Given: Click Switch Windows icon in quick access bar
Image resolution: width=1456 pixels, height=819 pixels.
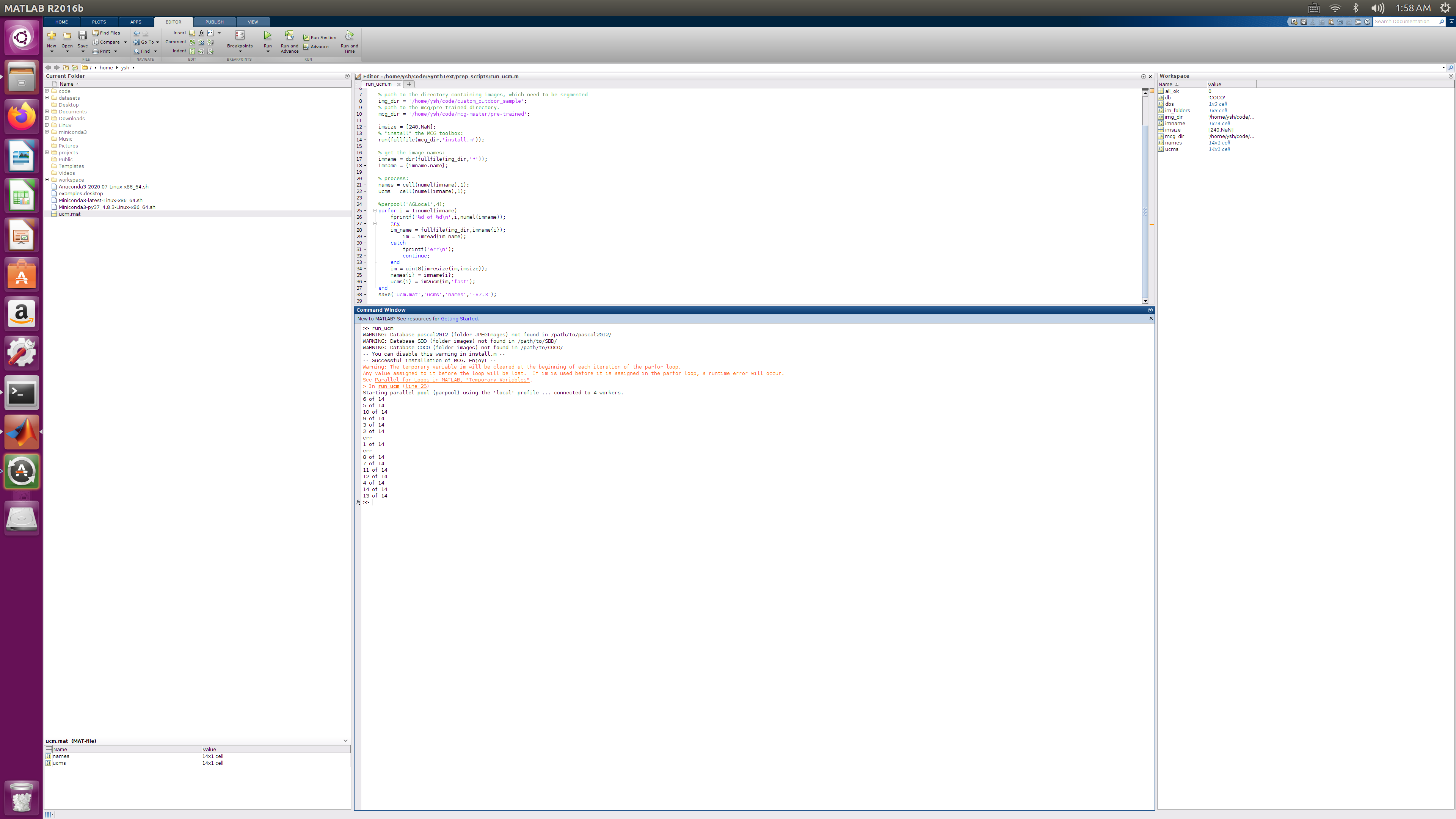Looking at the screenshot, I should coord(1358,22).
